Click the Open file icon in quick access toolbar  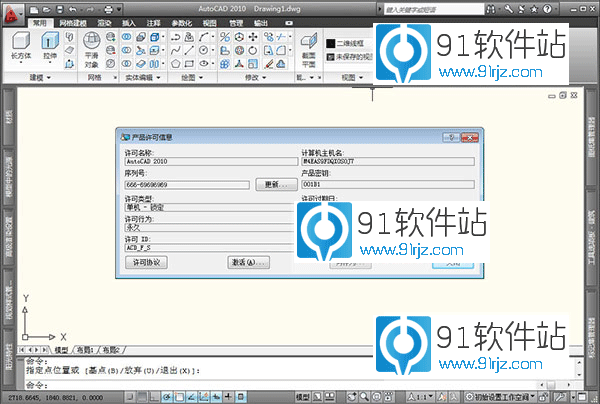coord(47,9)
